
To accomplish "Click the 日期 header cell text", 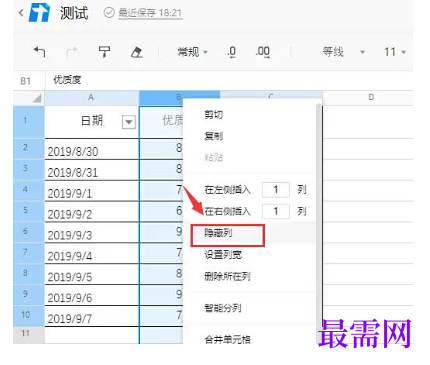I will pos(92,120).
